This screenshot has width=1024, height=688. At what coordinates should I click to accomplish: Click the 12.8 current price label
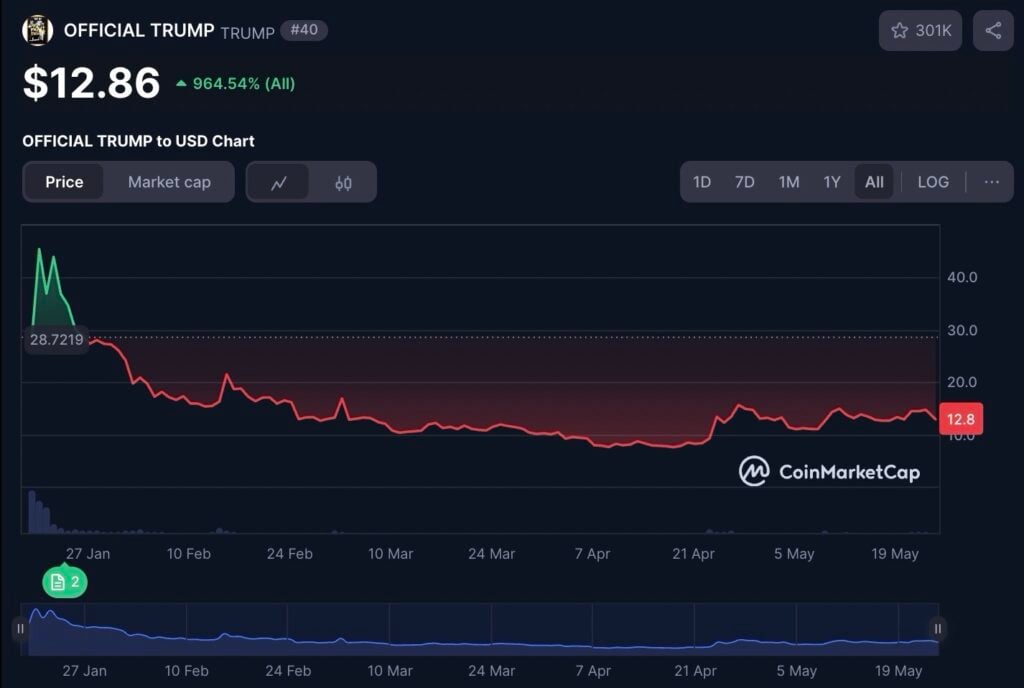(x=961, y=419)
